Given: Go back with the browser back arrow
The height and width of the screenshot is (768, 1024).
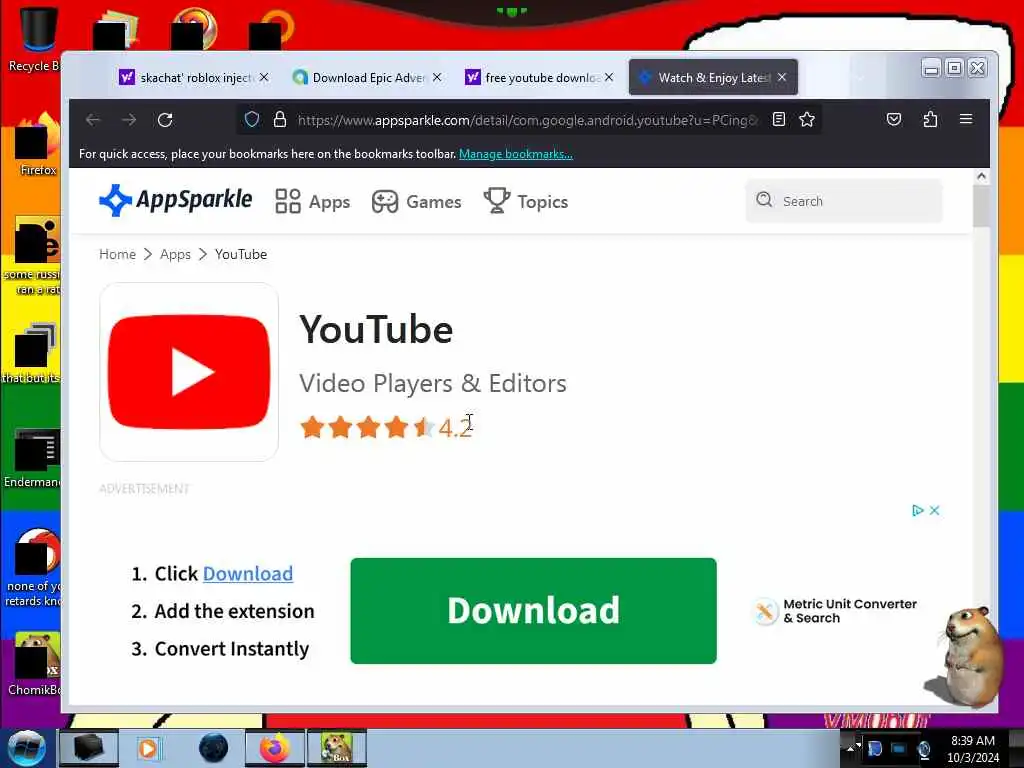Looking at the screenshot, I should [93, 120].
